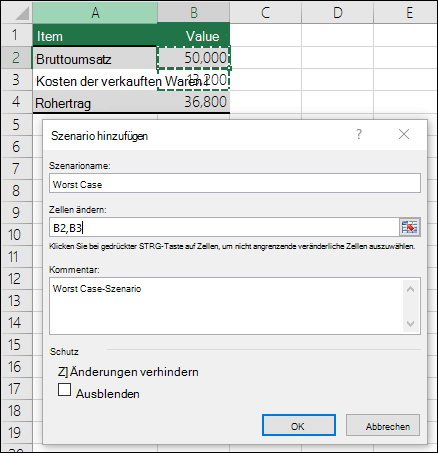The image size is (438, 453).
Task: Click the Kommentar box scroll up arrow
Action: click(411, 289)
